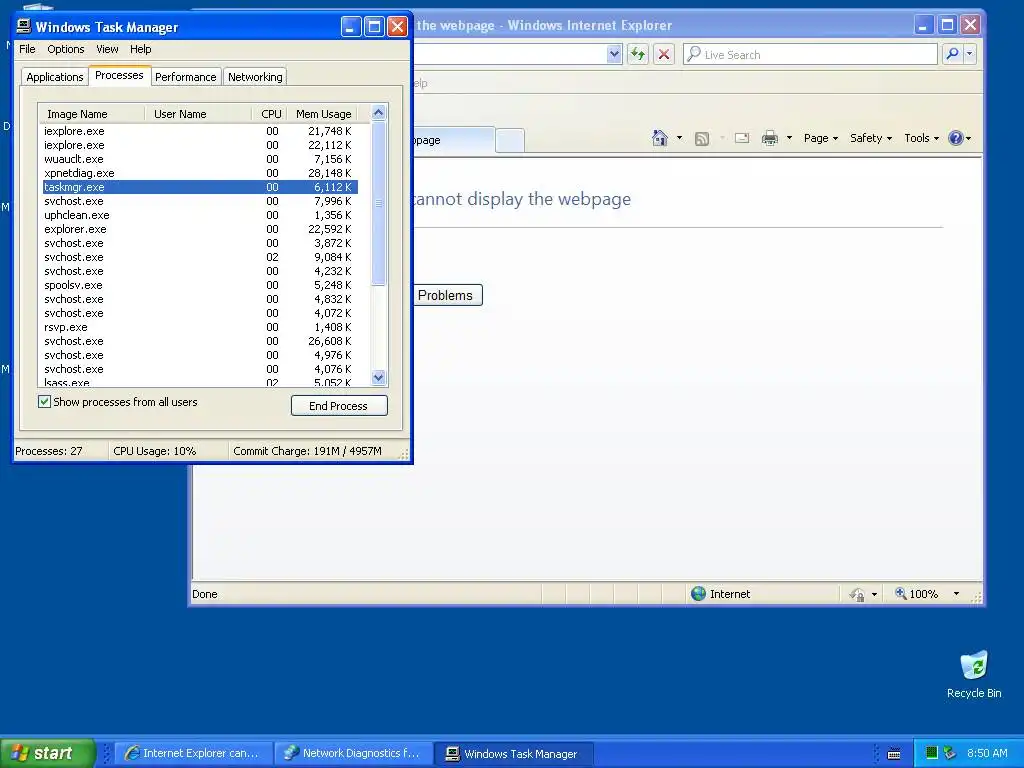The width and height of the screenshot is (1024, 768).
Task: Select the wuauclt.exe process row
Action: coord(200,159)
